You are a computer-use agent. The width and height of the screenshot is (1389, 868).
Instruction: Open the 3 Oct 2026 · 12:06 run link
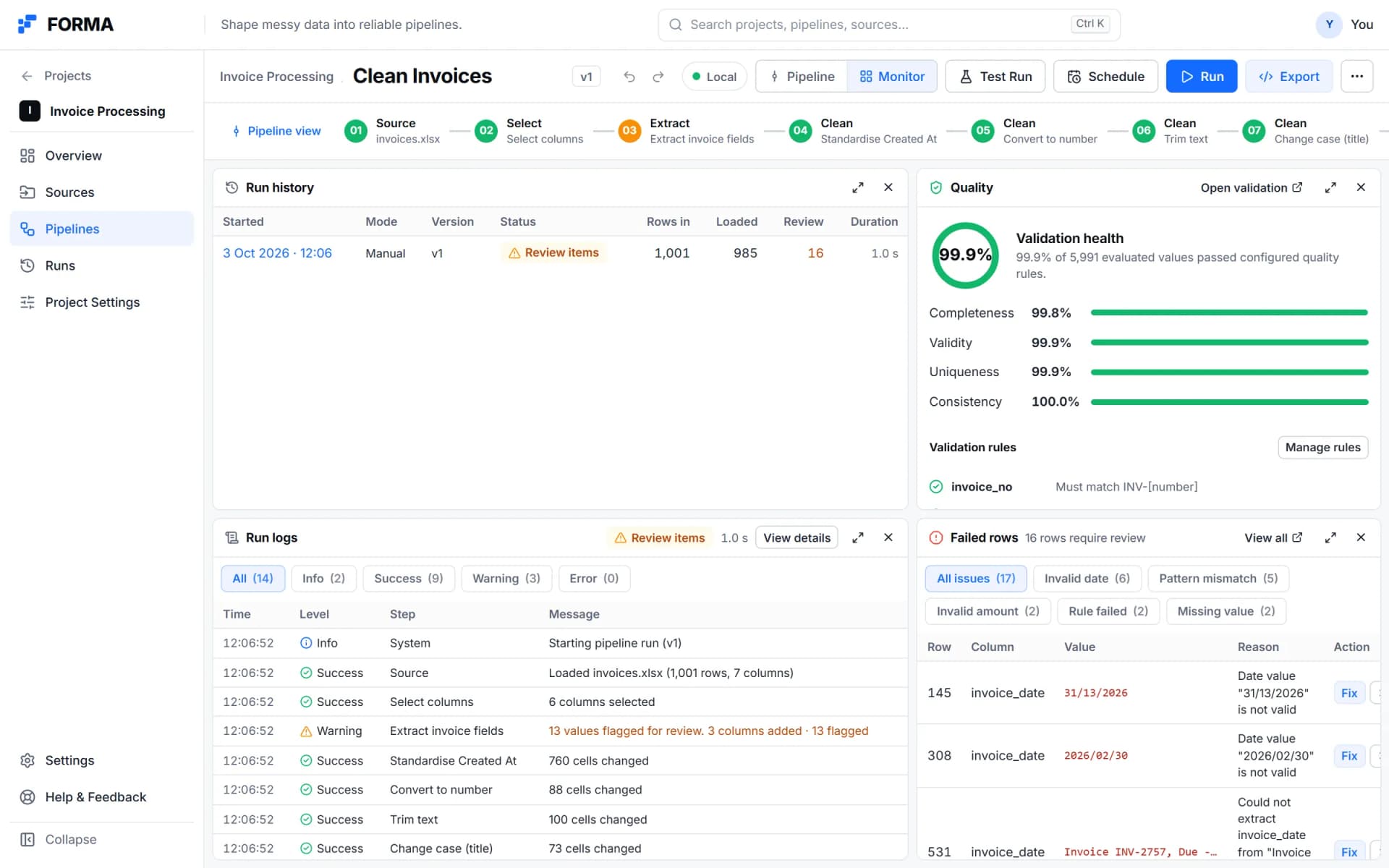pos(277,253)
